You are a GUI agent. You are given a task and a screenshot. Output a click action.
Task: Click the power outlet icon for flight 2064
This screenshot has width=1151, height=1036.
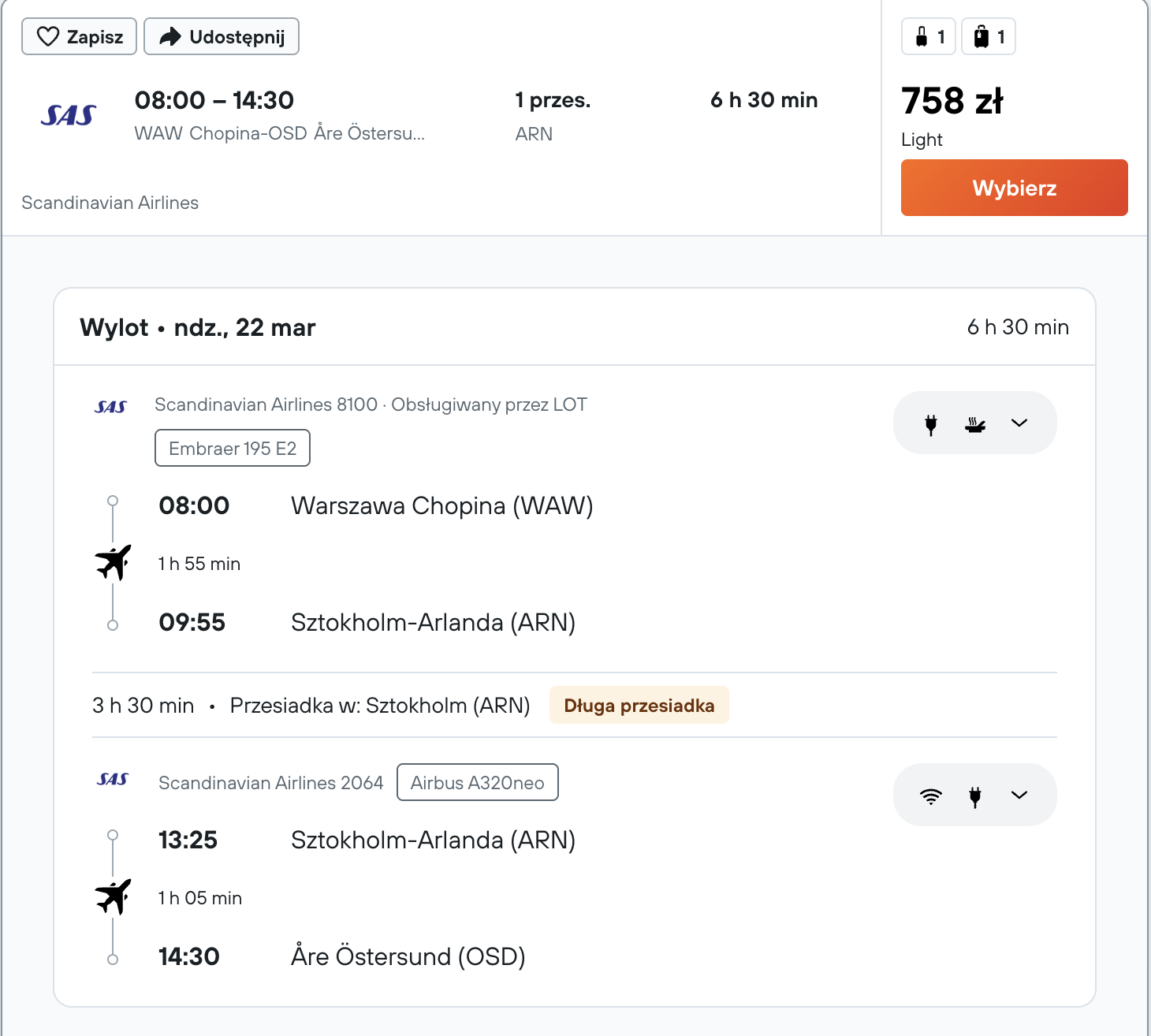[975, 796]
